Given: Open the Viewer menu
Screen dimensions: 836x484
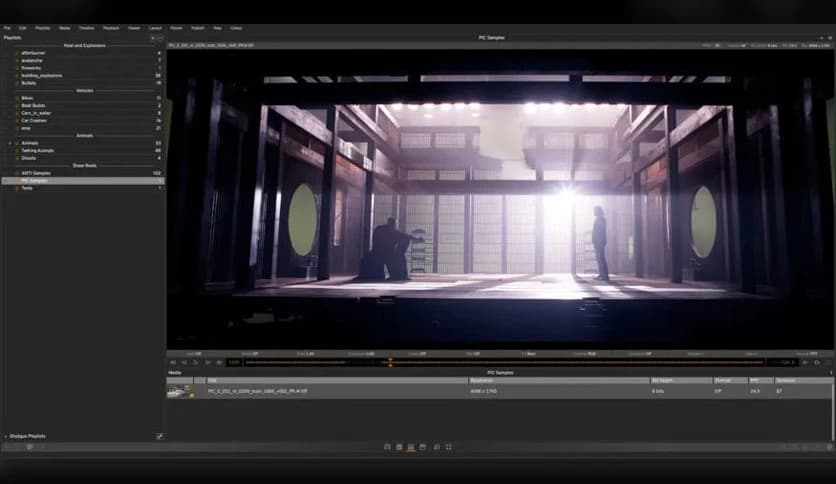Looking at the screenshot, I should (134, 28).
